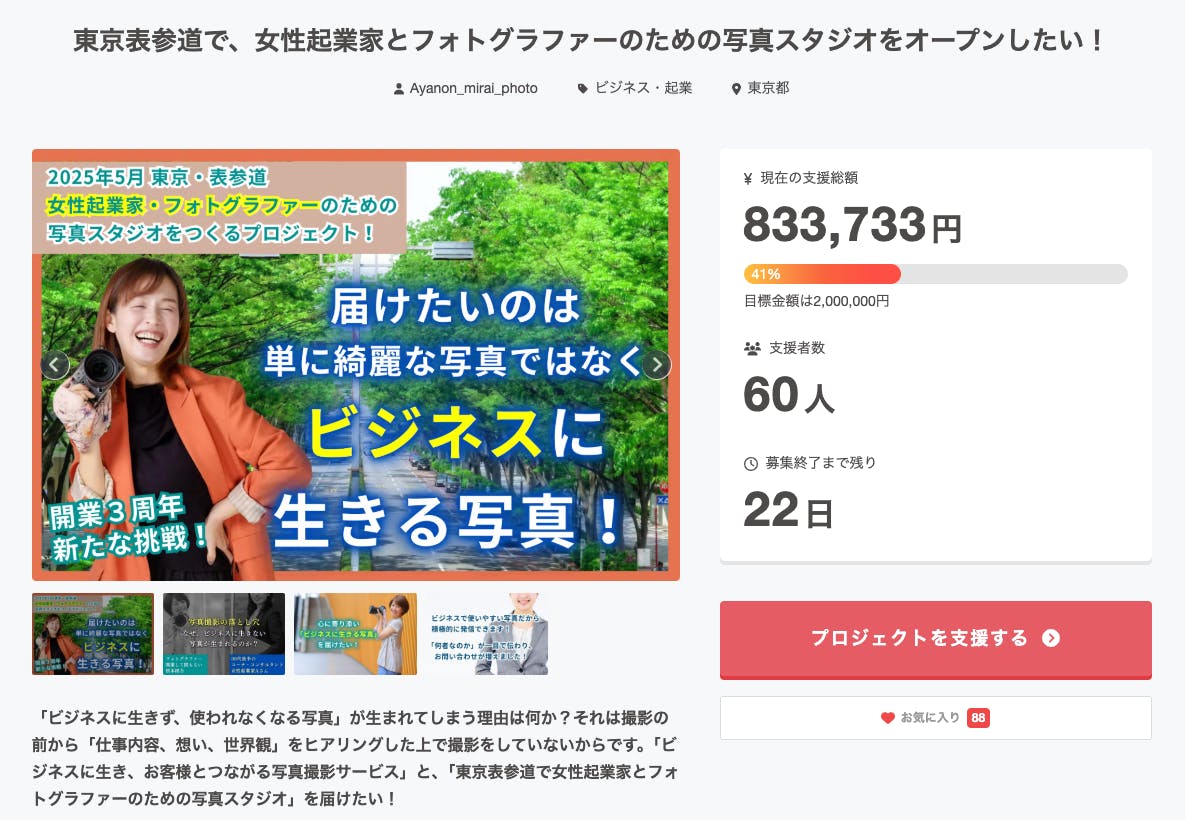Open the 東京都 location link
This screenshot has width=1185, height=820.
point(768,88)
